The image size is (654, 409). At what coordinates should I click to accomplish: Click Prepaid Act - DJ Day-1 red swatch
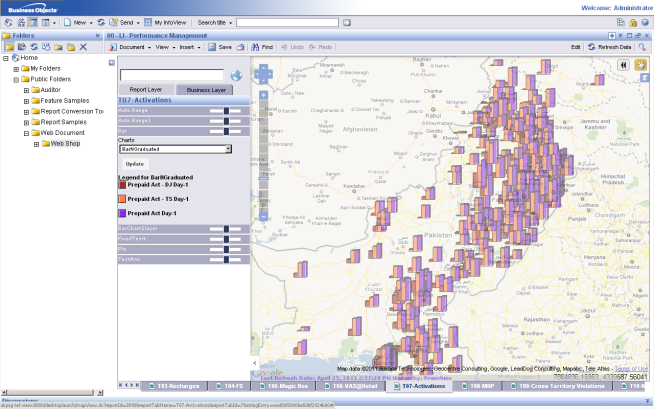point(122,185)
